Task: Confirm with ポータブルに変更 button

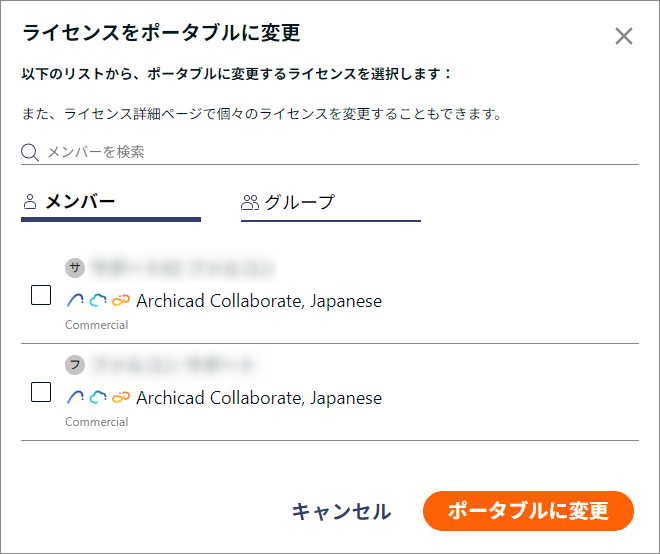Action: click(x=528, y=511)
